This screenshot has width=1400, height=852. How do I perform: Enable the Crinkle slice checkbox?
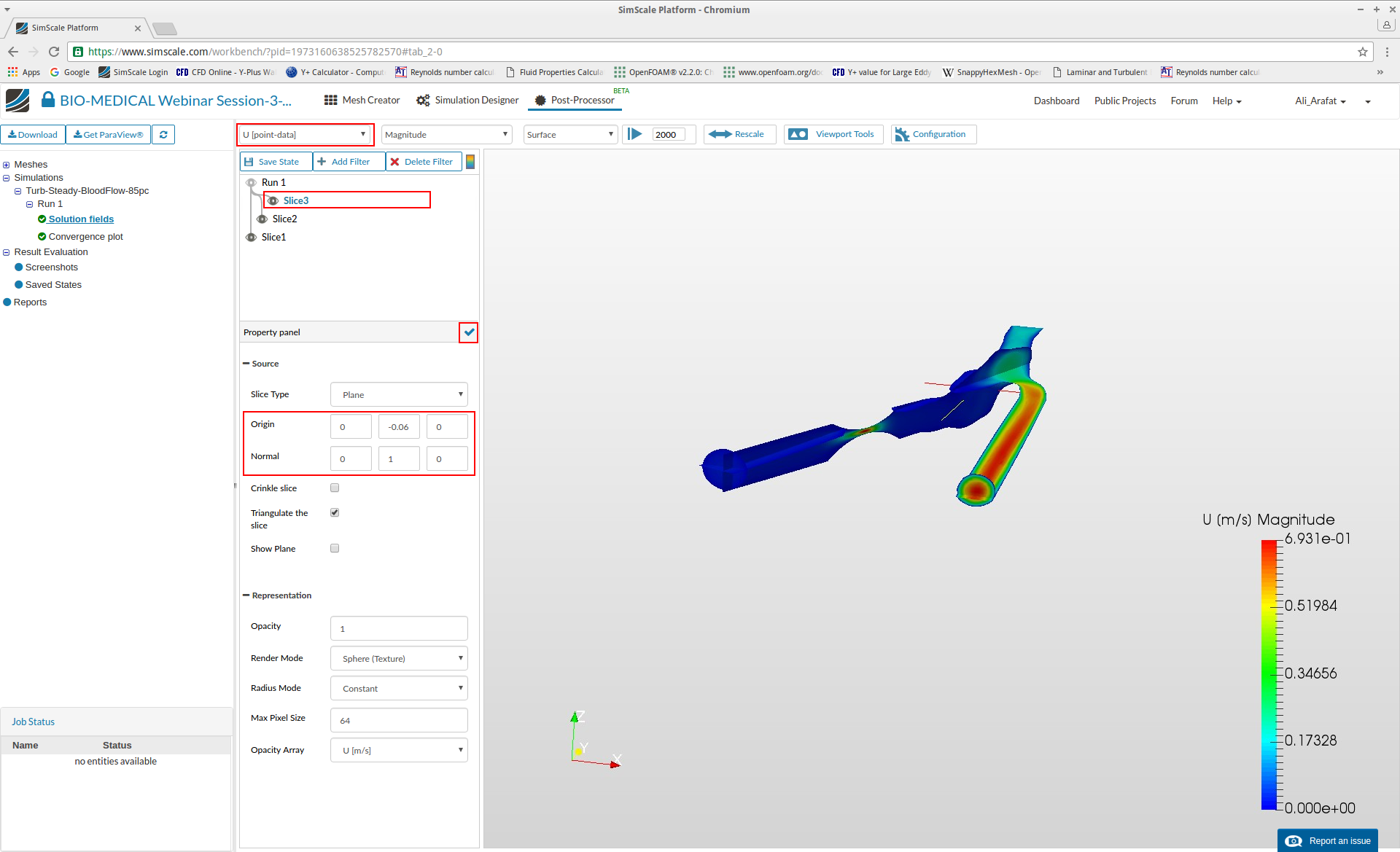pyautogui.click(x=335, y=488)
